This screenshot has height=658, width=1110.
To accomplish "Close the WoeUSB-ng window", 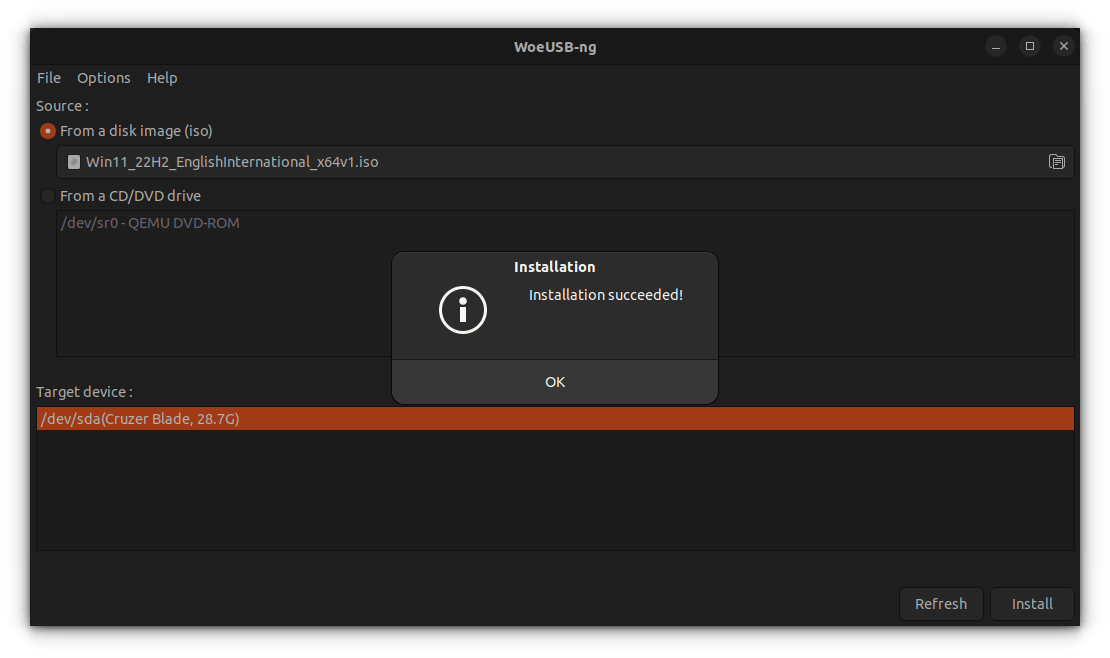I will point(1064,46).
